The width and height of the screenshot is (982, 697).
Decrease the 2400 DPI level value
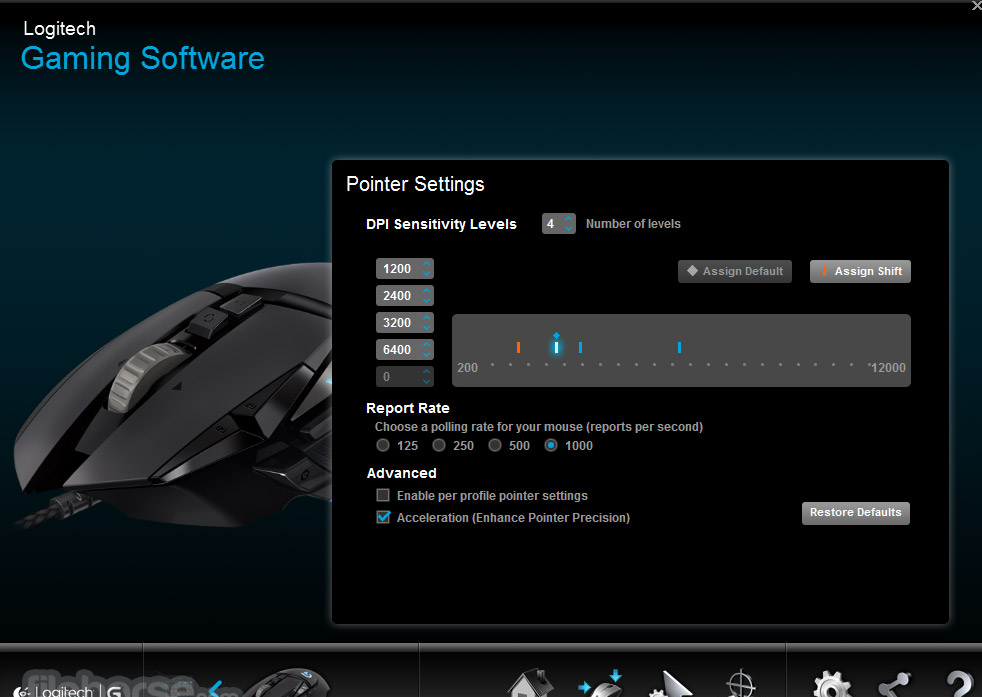tap(426, 301)
